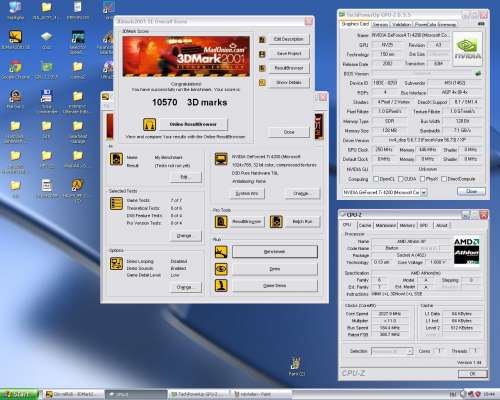Switch to Cache tab in CPU-Z

pyautogui.click(x=365, y=225)
